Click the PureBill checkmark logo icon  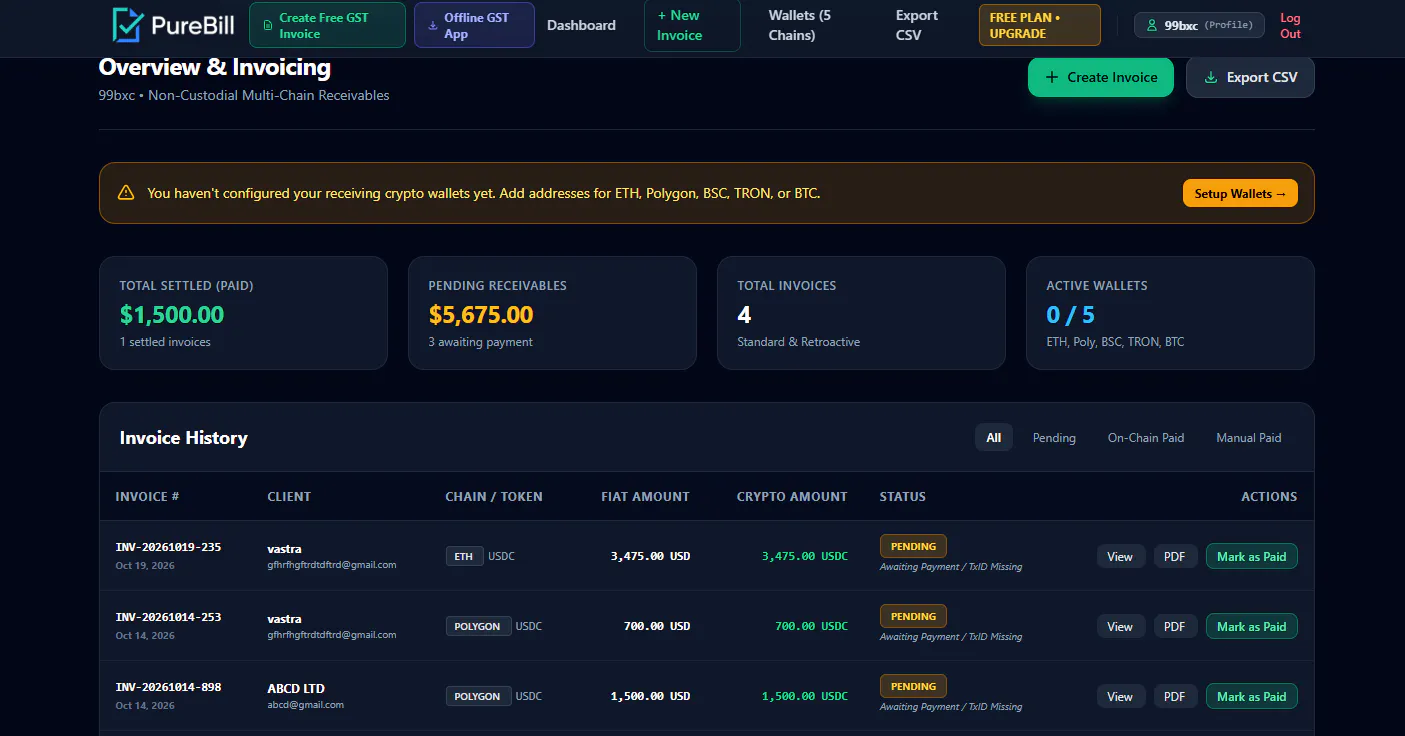(127, 25)
